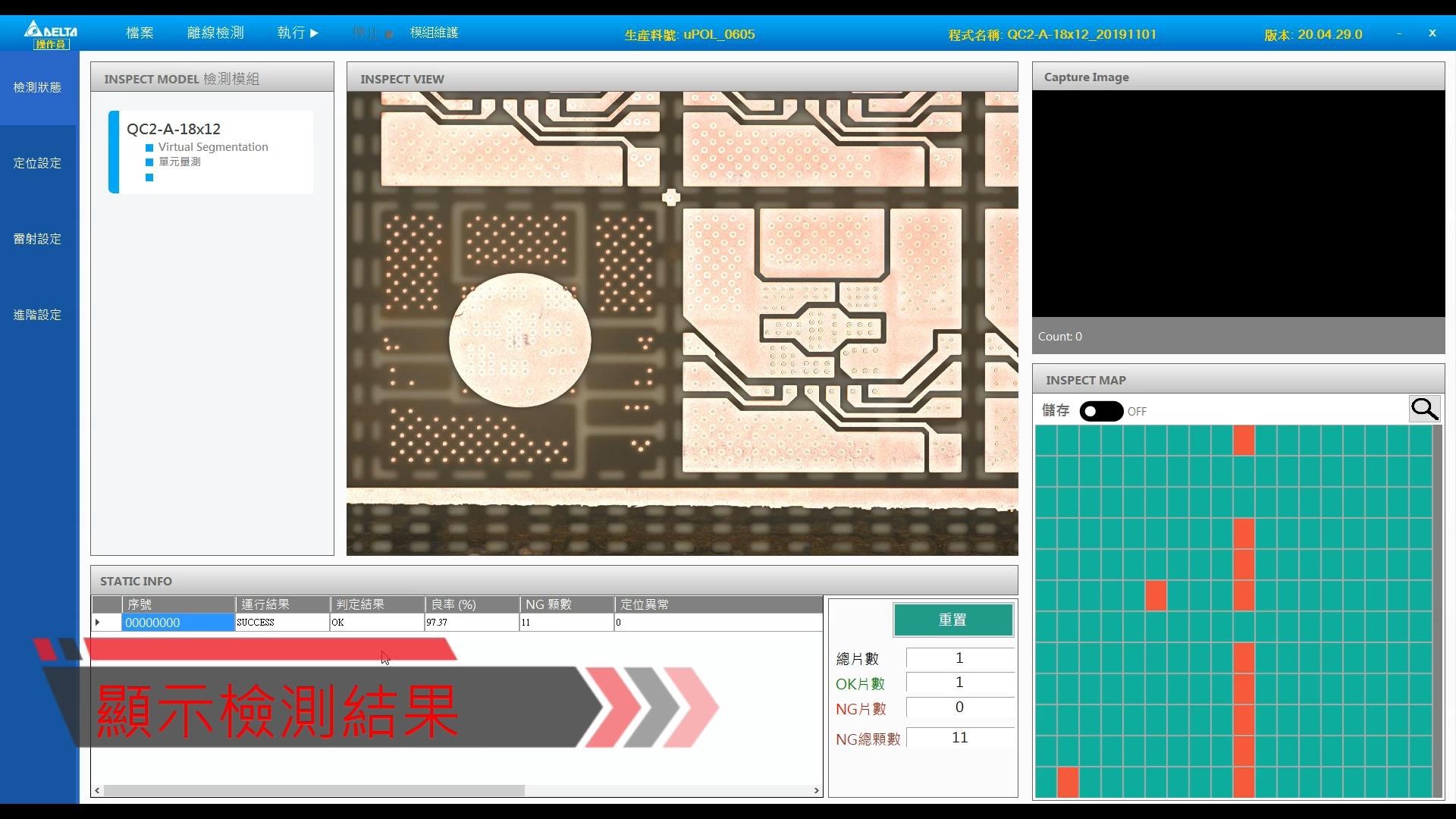Click the magnifier icon in Inspect Map

[1424, 409]
